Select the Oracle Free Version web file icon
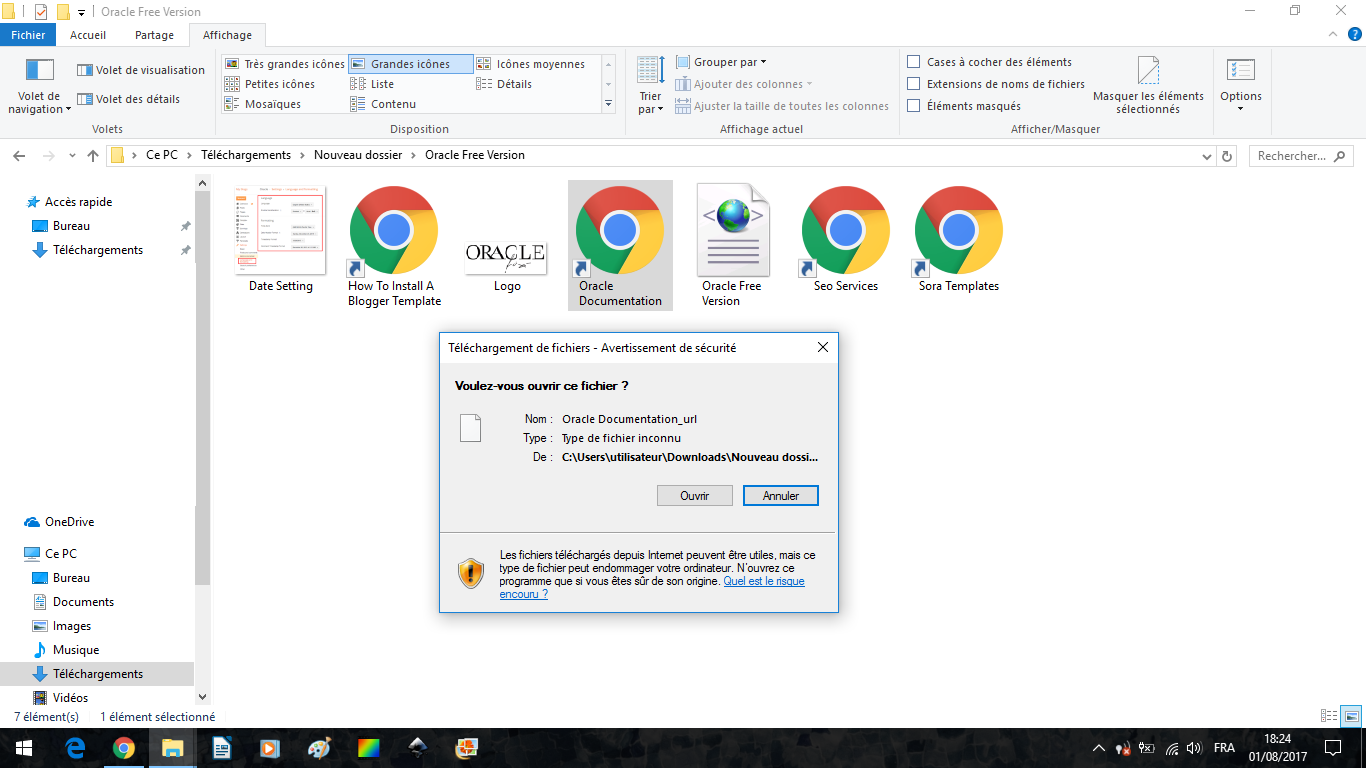Screen dimensions: 1366x768 pos(732,231)
